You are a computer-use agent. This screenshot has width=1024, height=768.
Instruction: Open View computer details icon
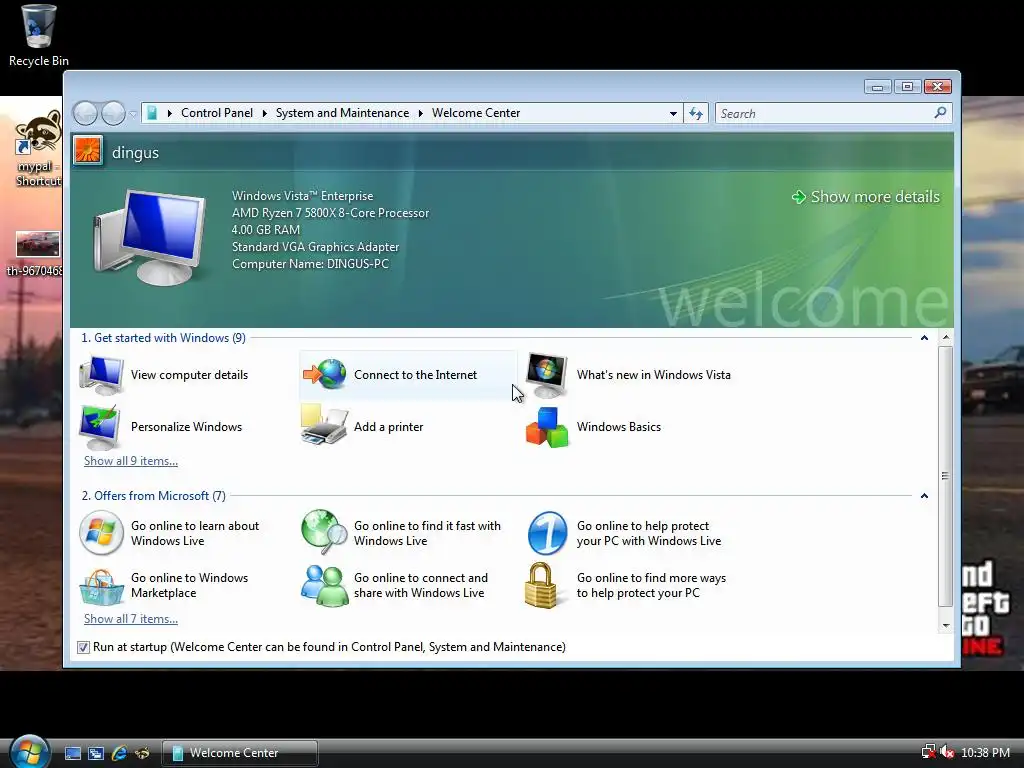(101, 375)
